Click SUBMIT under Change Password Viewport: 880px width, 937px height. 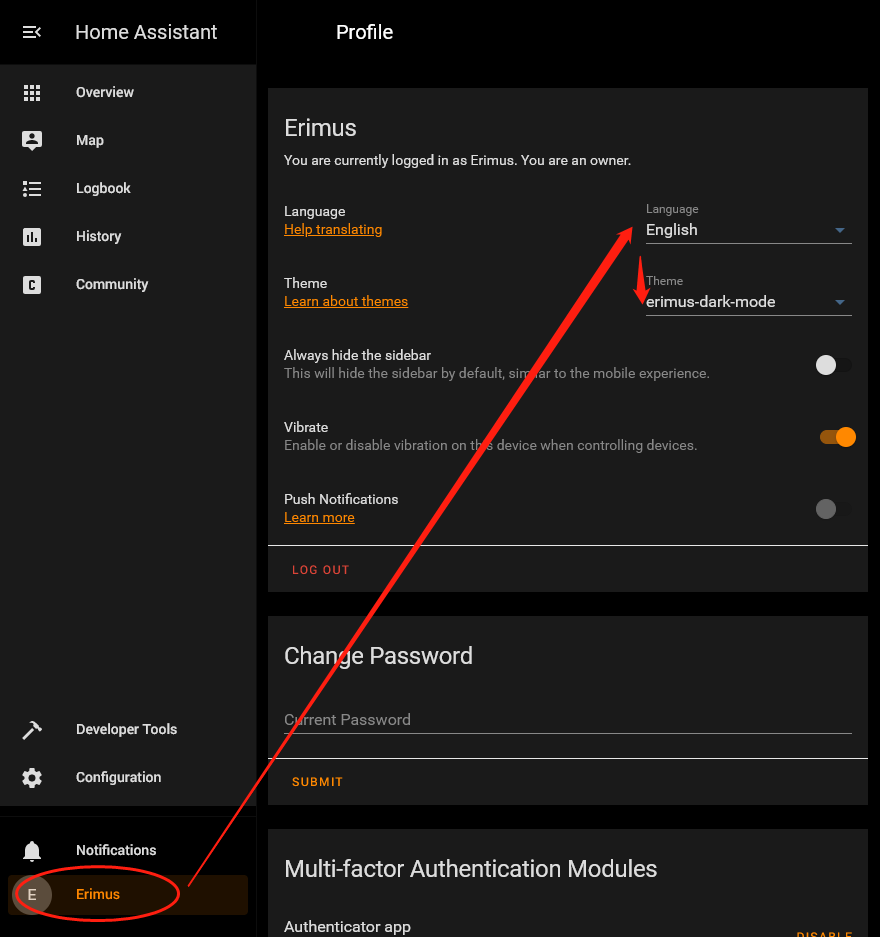[x=317, y=782]
